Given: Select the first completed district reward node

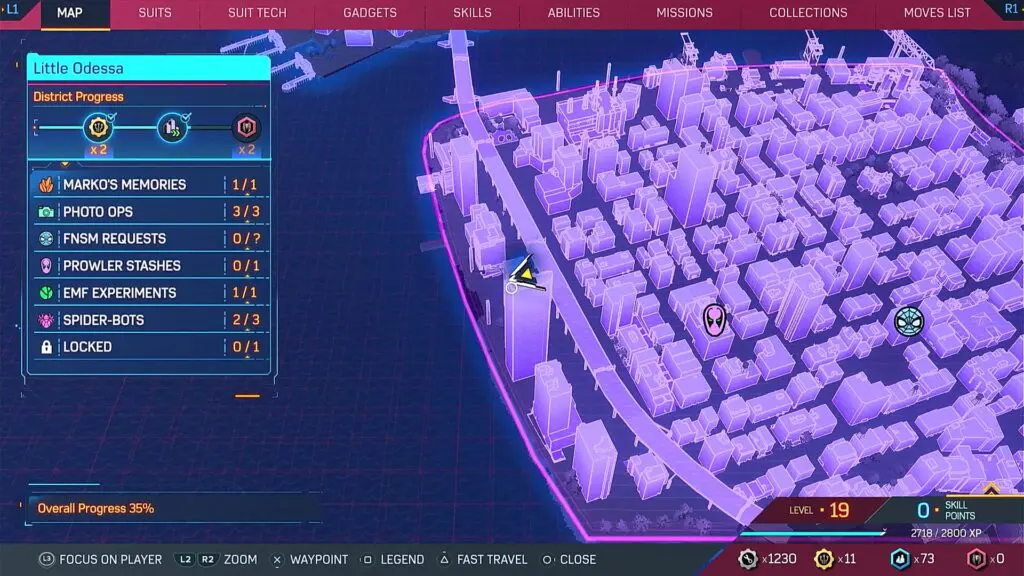Looking at the screenshot, I should (98, 128).
